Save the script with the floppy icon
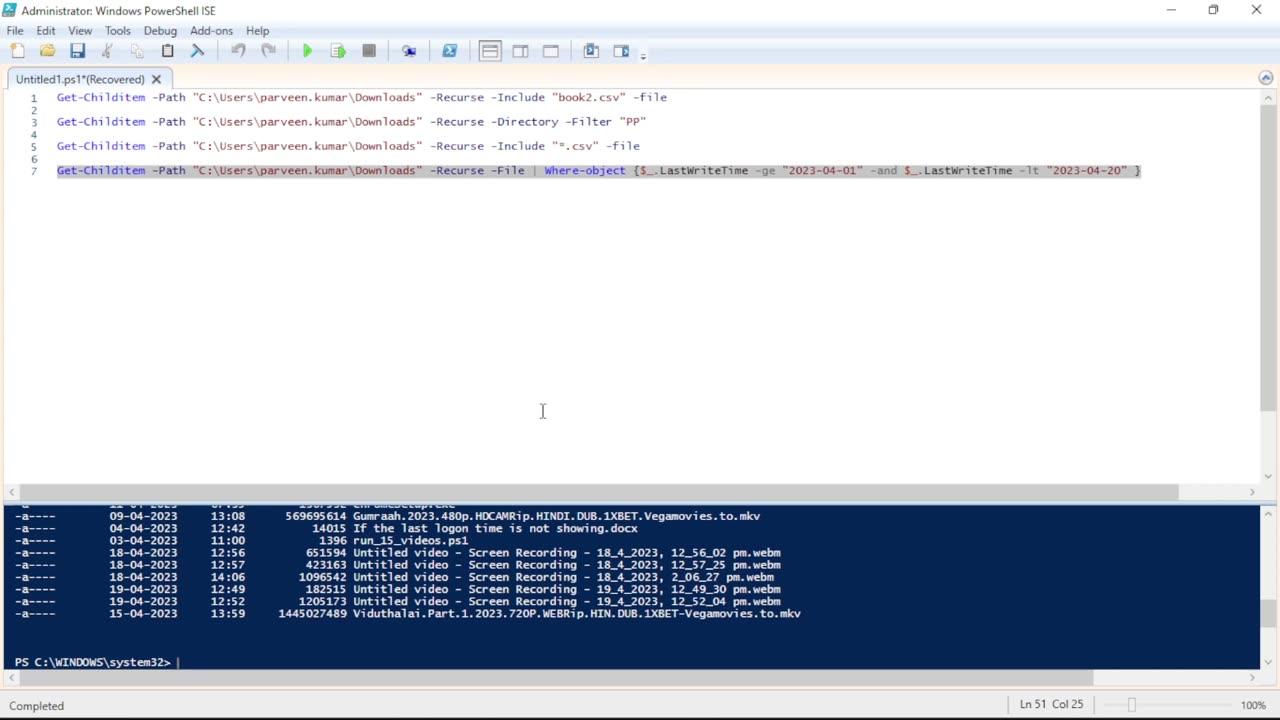 click(77, 51)
